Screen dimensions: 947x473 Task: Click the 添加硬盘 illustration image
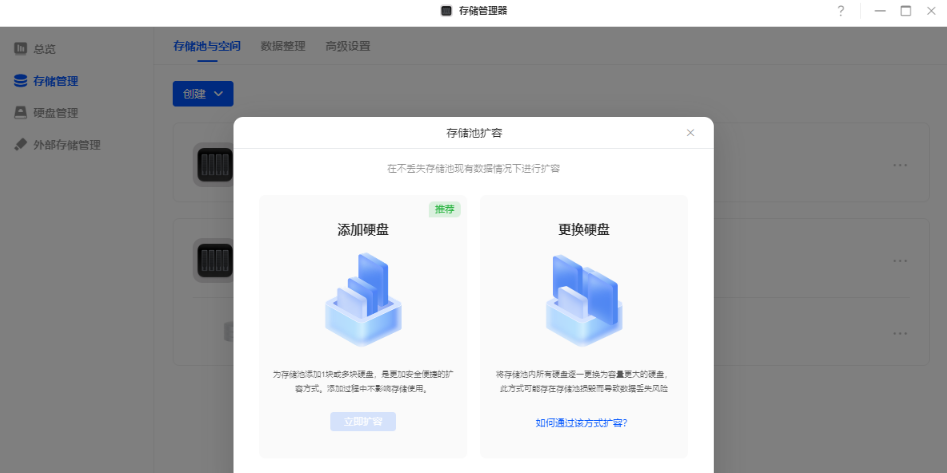[363, 299]
